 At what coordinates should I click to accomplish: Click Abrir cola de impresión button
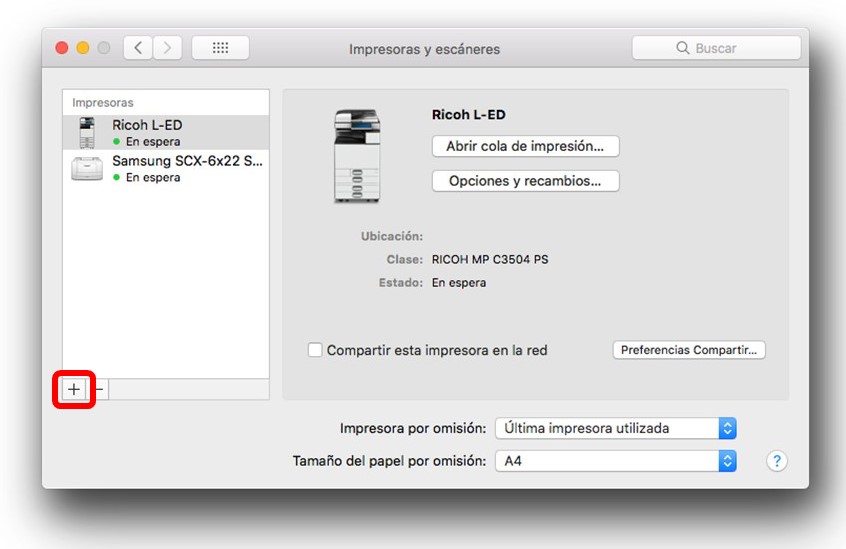click(x=526, y=146)
